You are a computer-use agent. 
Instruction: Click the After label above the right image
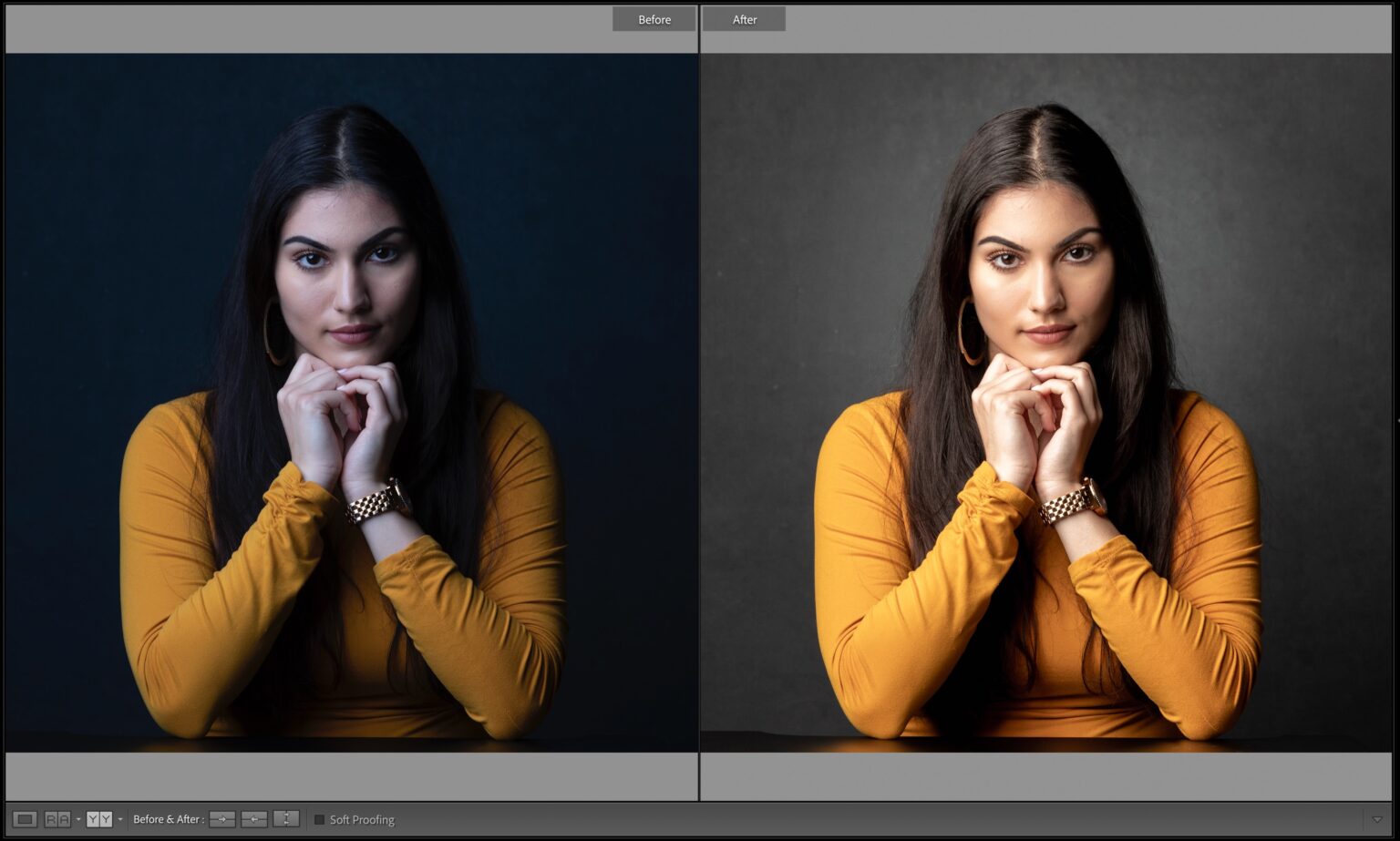point(744,18)
